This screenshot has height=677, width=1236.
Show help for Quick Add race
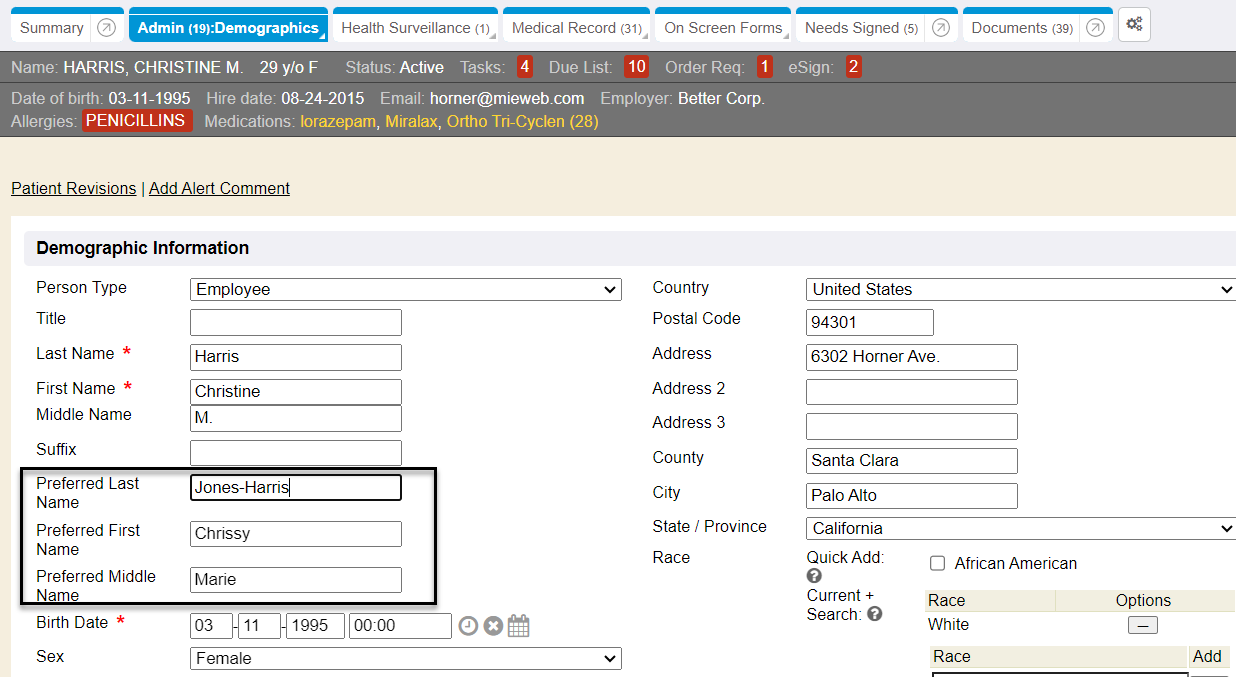pyautogui.click(x=814, y=576)
